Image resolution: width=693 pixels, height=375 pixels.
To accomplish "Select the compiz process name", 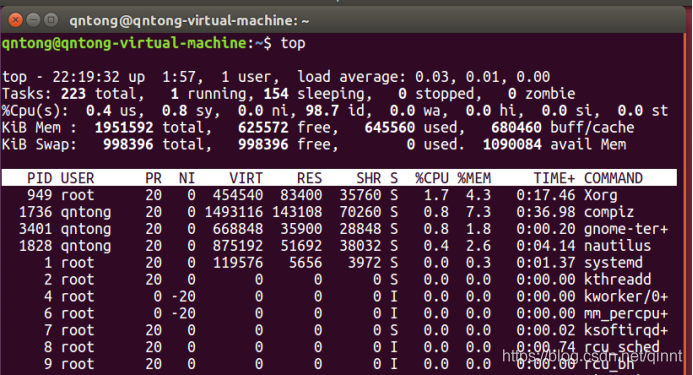I will click(609, 212).
